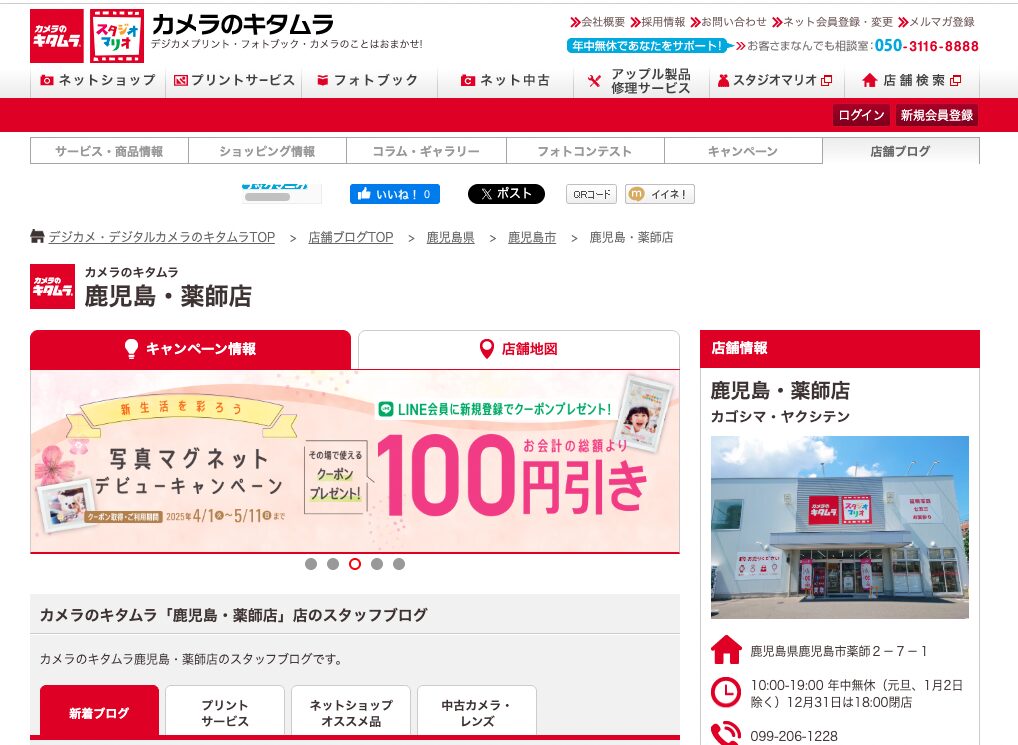Image resolution: width=1018 pixels, height=745 pixels.
Task: Click the phone number 050-3116-8888
Action: click(926, 46)
